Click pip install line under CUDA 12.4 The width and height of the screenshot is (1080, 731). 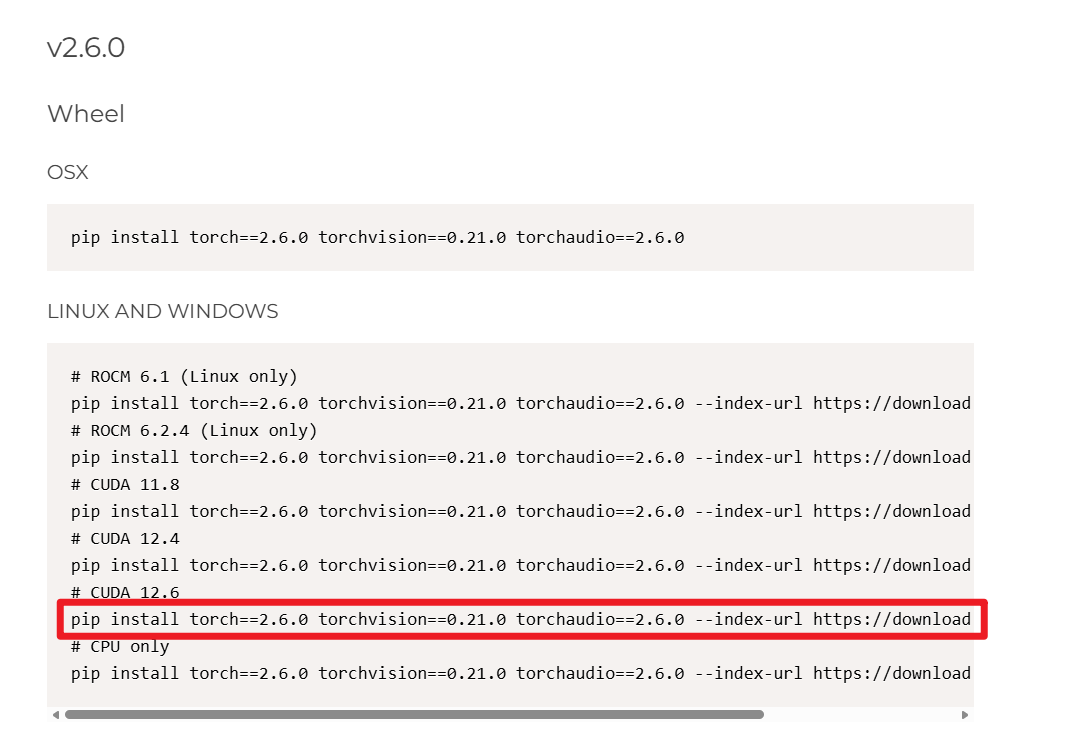[x=521, y=566]
